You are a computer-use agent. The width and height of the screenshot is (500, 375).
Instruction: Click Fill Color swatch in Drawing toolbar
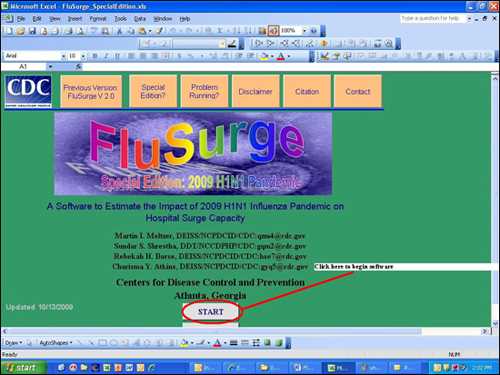(x=184, y=342)
